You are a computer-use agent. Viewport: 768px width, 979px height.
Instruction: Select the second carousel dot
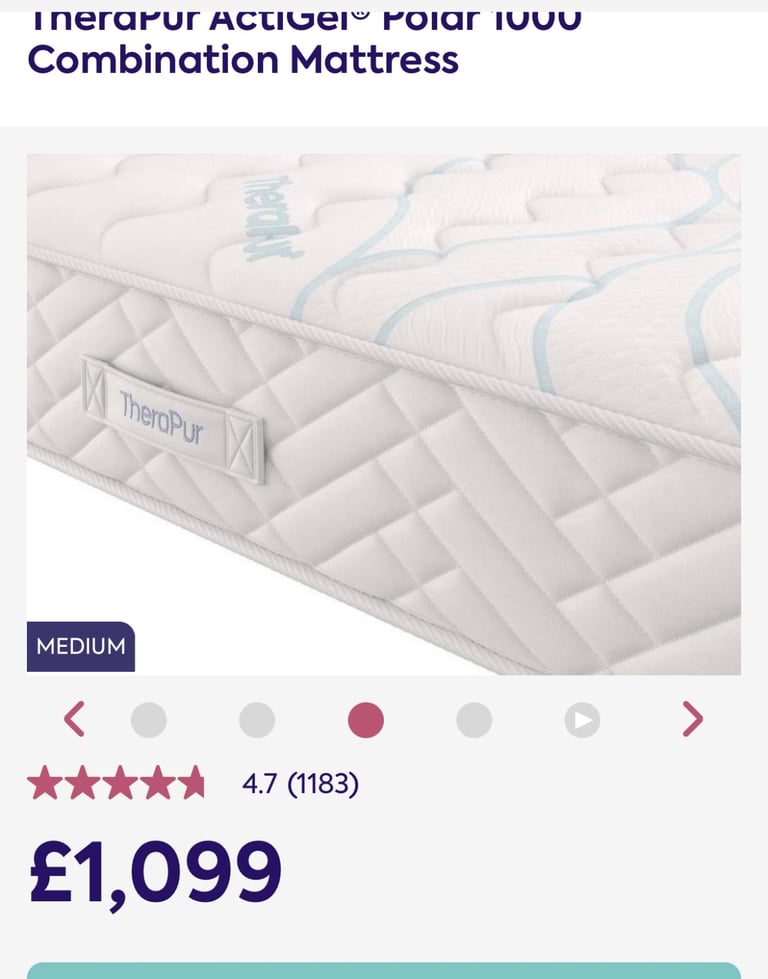pyautogui.click(x=257, y=720)
